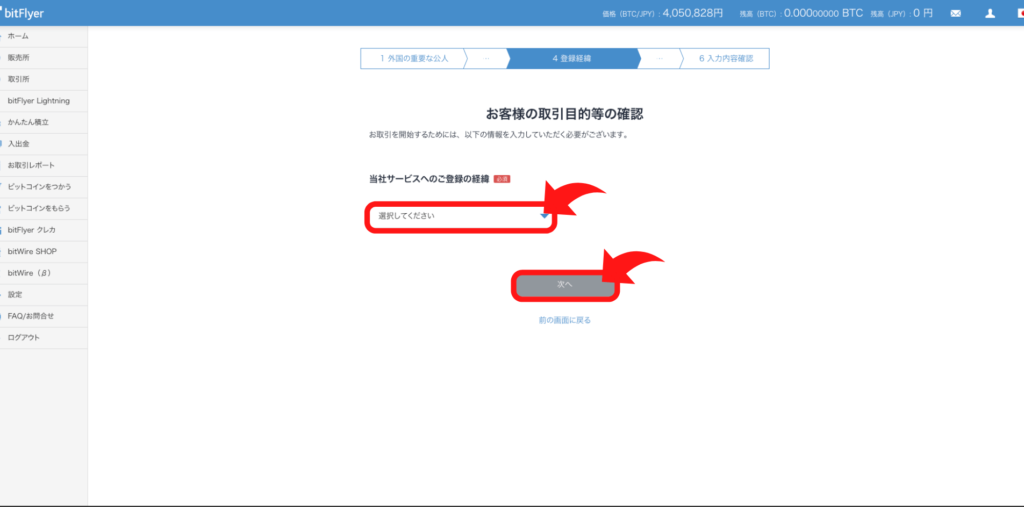Click ログアウト in the sidebar
This screenshot has width=1024, height=507.
44,338
